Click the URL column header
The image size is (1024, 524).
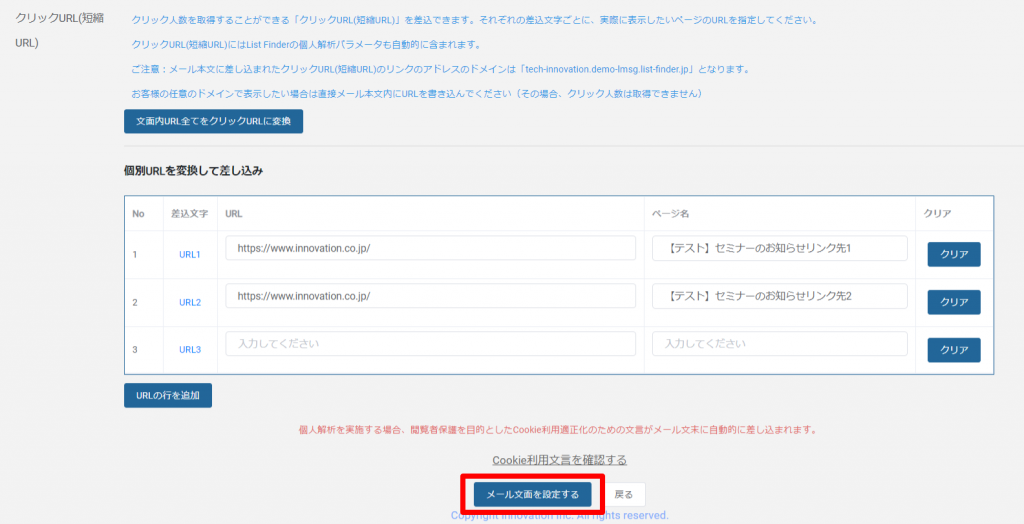click(x=234, y=214)
